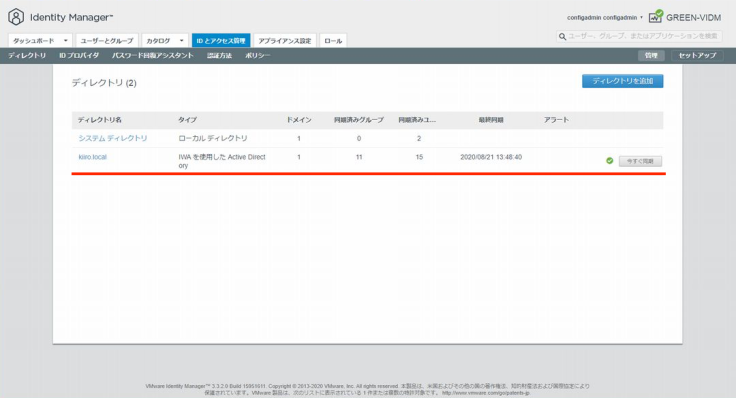Click the アラート column header
Screen dimensions: 736x398
[x=556, y=120]
